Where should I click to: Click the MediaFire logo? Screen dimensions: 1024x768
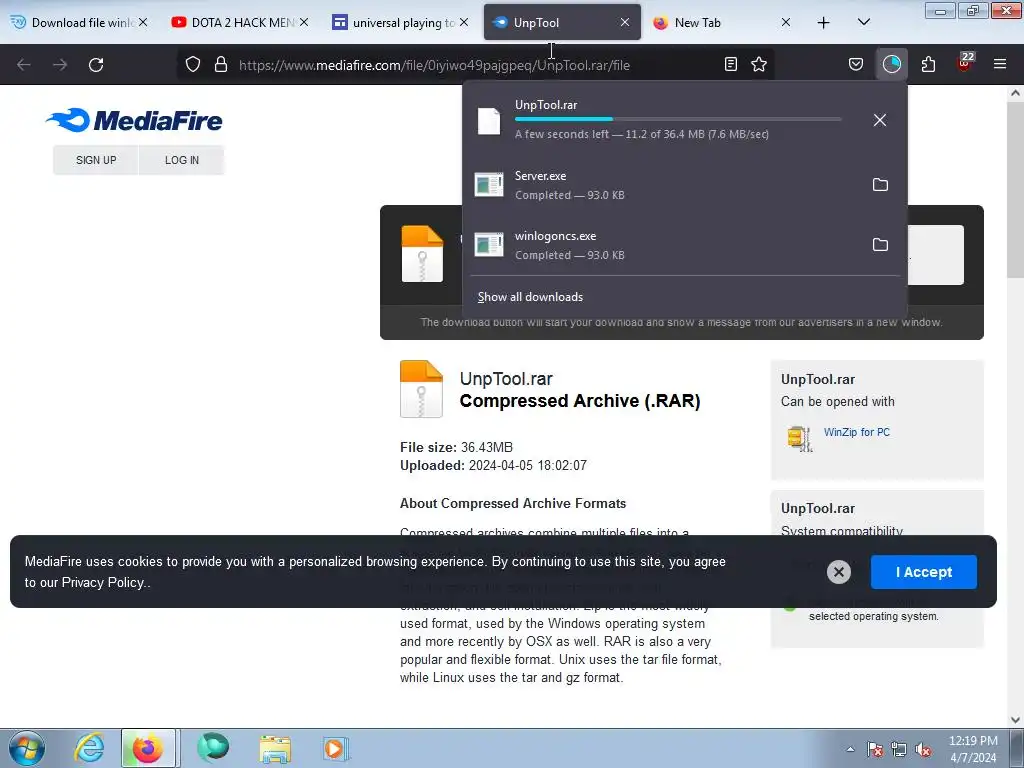(x=134, y=120)
